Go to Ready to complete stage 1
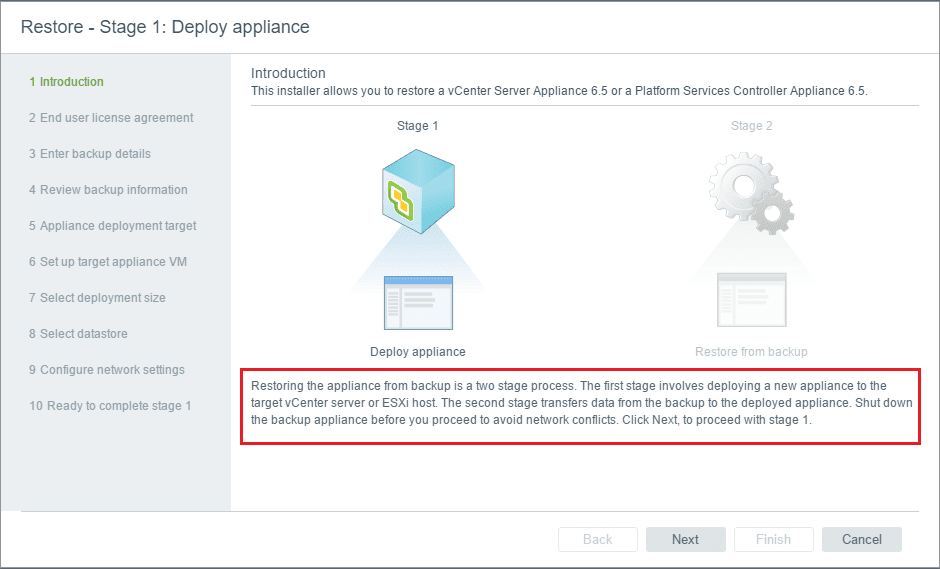 (110, 406)
